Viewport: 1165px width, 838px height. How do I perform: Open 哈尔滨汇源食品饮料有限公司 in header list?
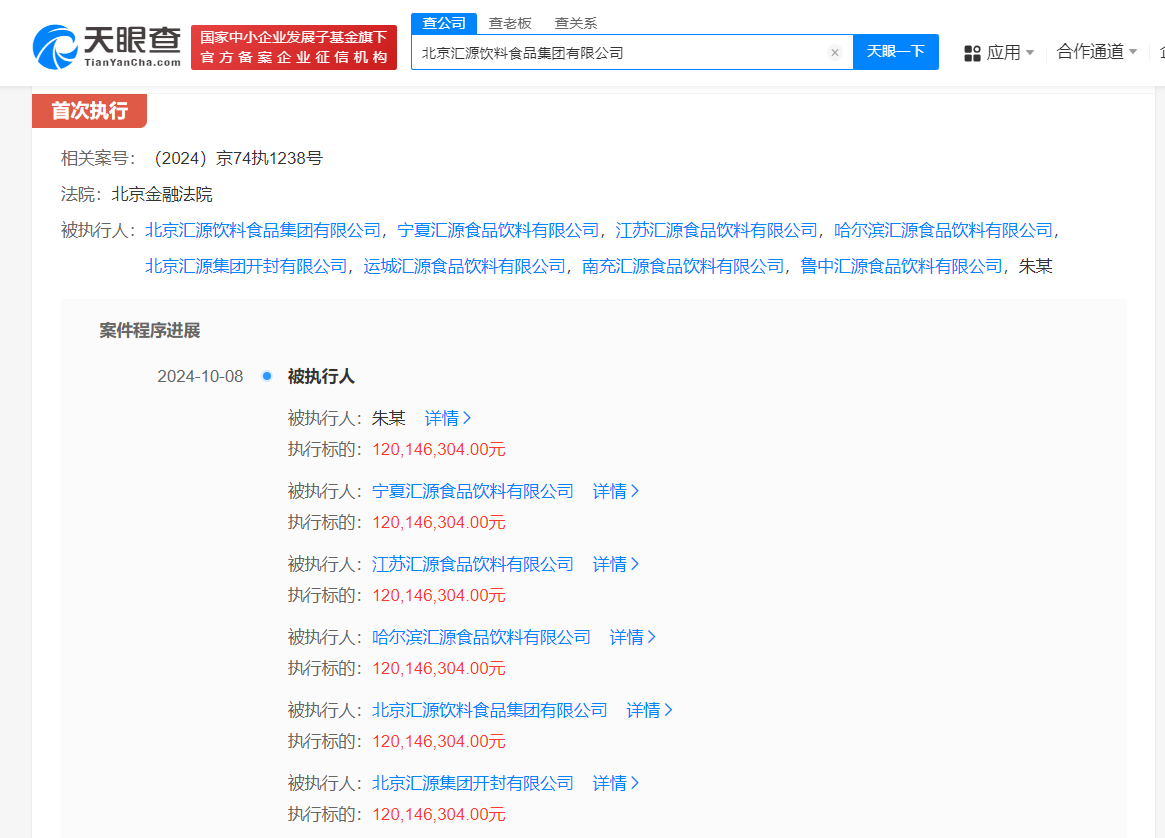(944, 230)
